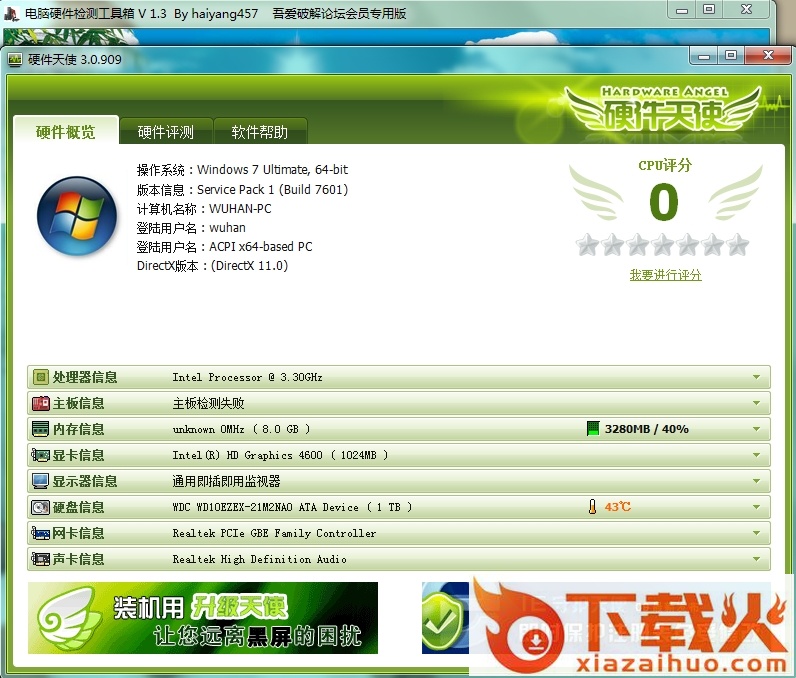Expand the hard disk info dropdown arrow

coord(757,507)
